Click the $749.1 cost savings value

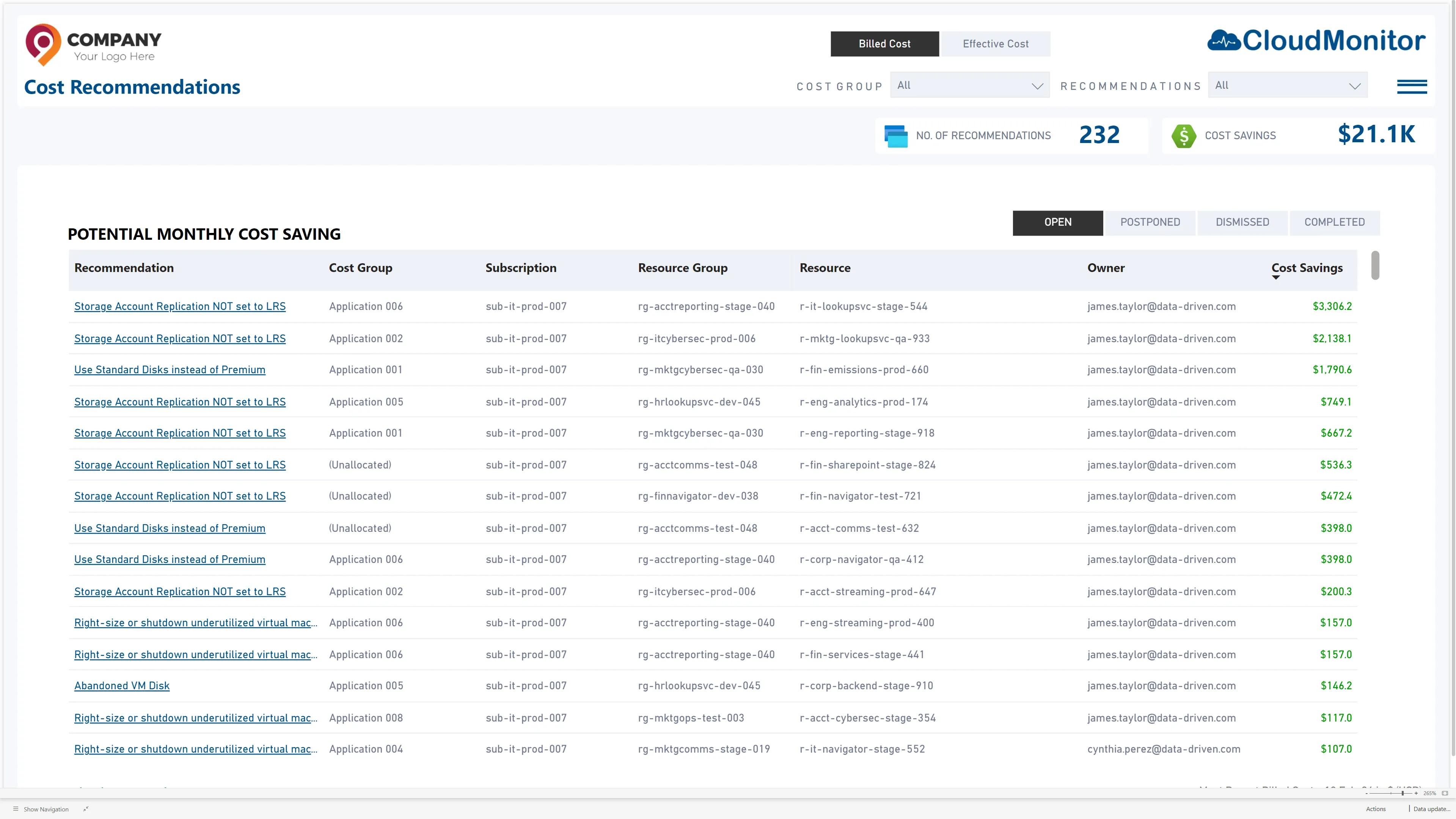1336,402
